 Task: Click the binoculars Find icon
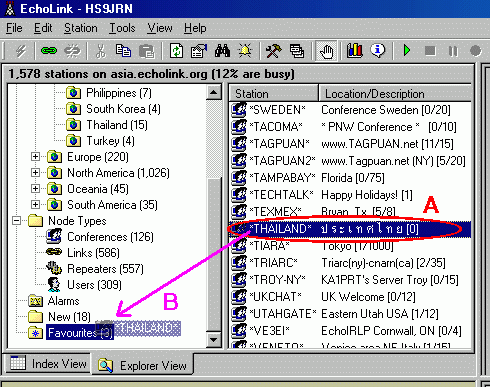tap(222, 51)
